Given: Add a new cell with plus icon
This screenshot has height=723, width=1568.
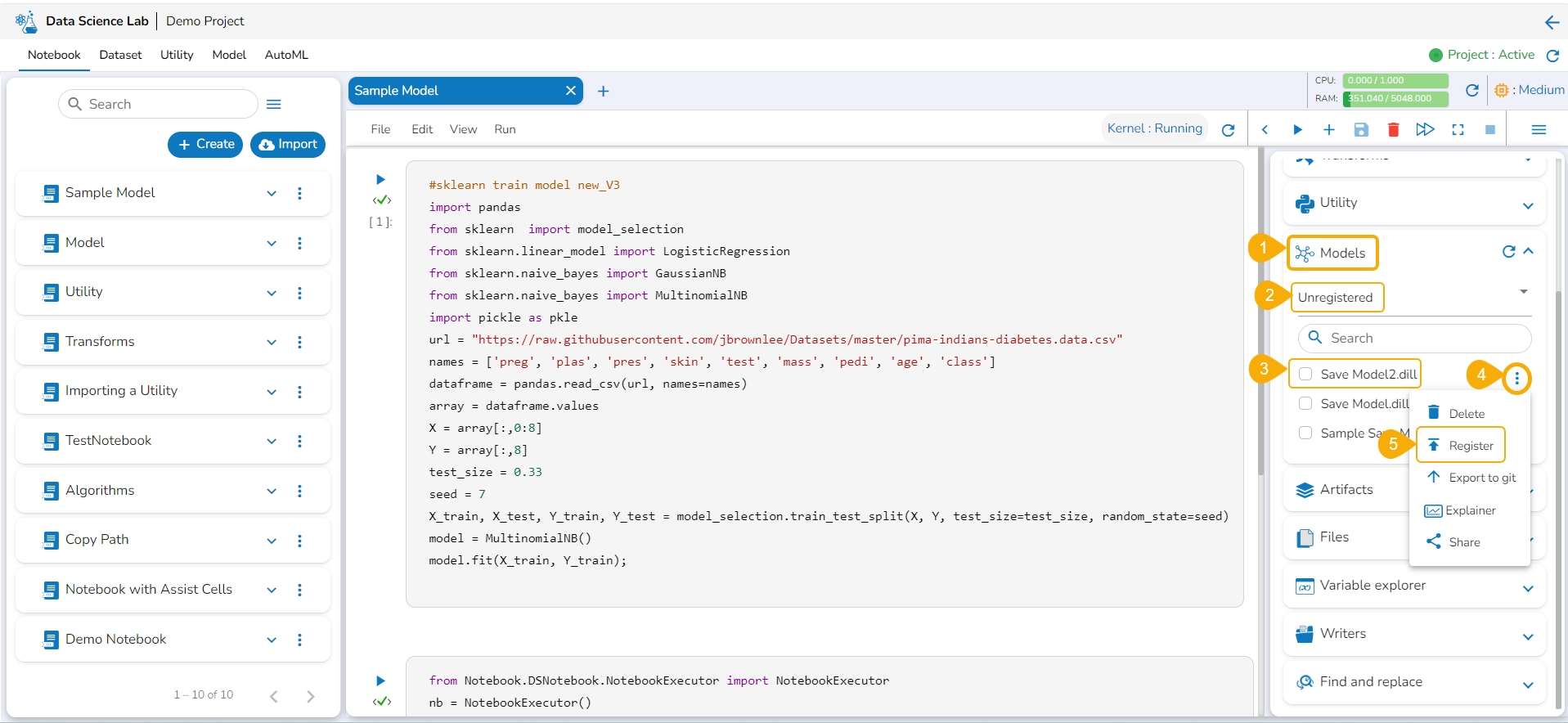Looking at the screenshot, I should [x=1329, y=130].
